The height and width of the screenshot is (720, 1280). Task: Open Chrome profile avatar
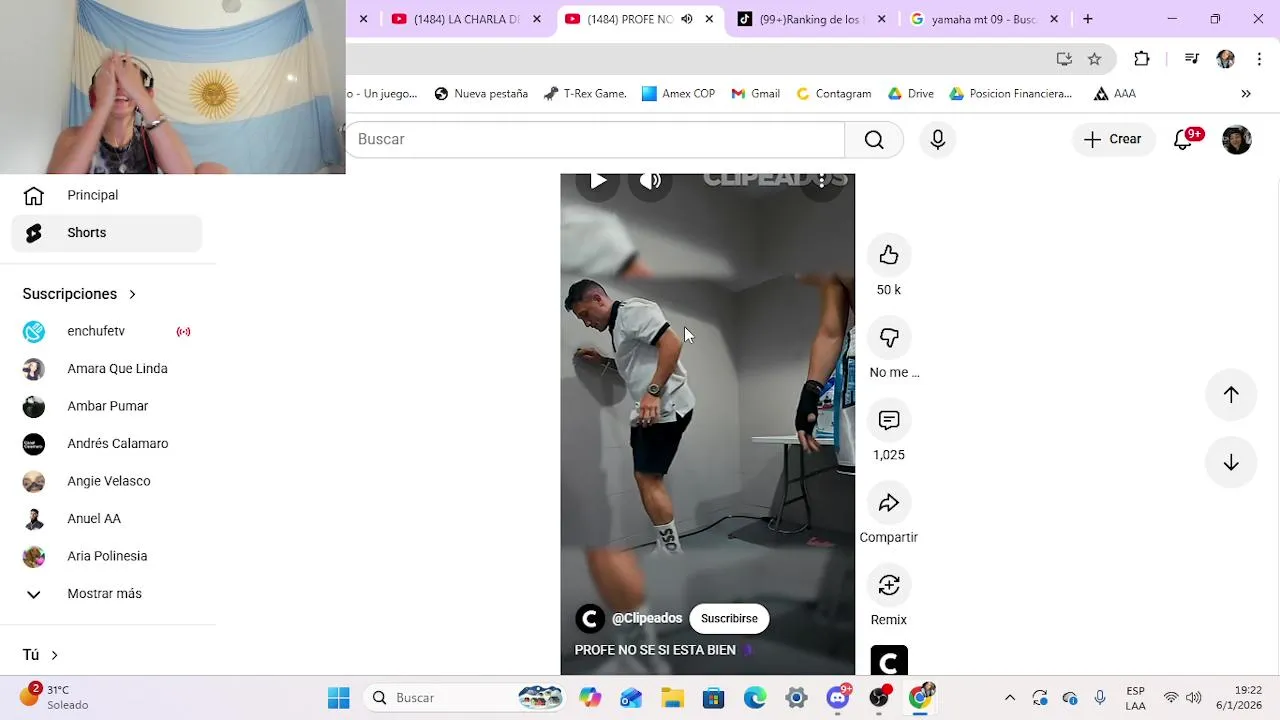pos(1225,59)
